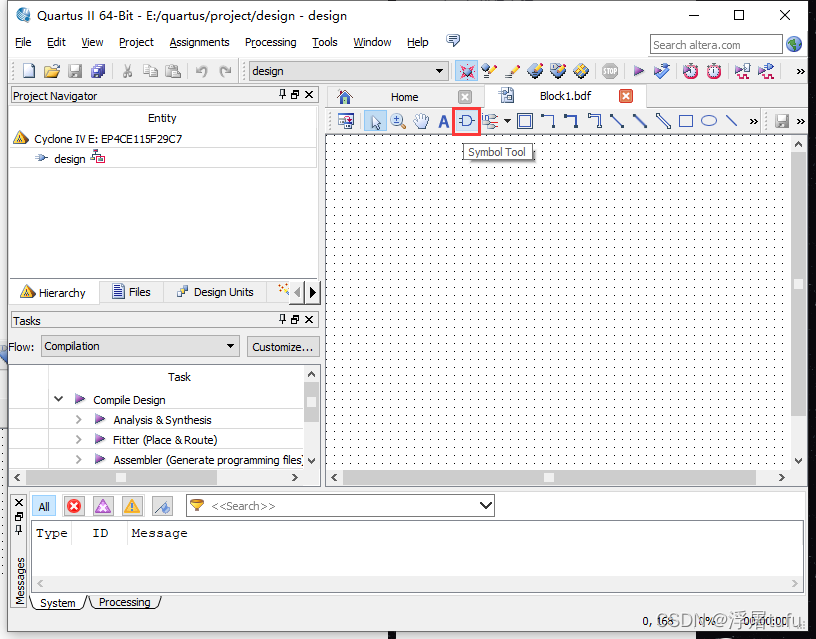This screenshot has width=816, height=639.
Task: Click the Paste clipboard icon
Action: coord(173,71)
